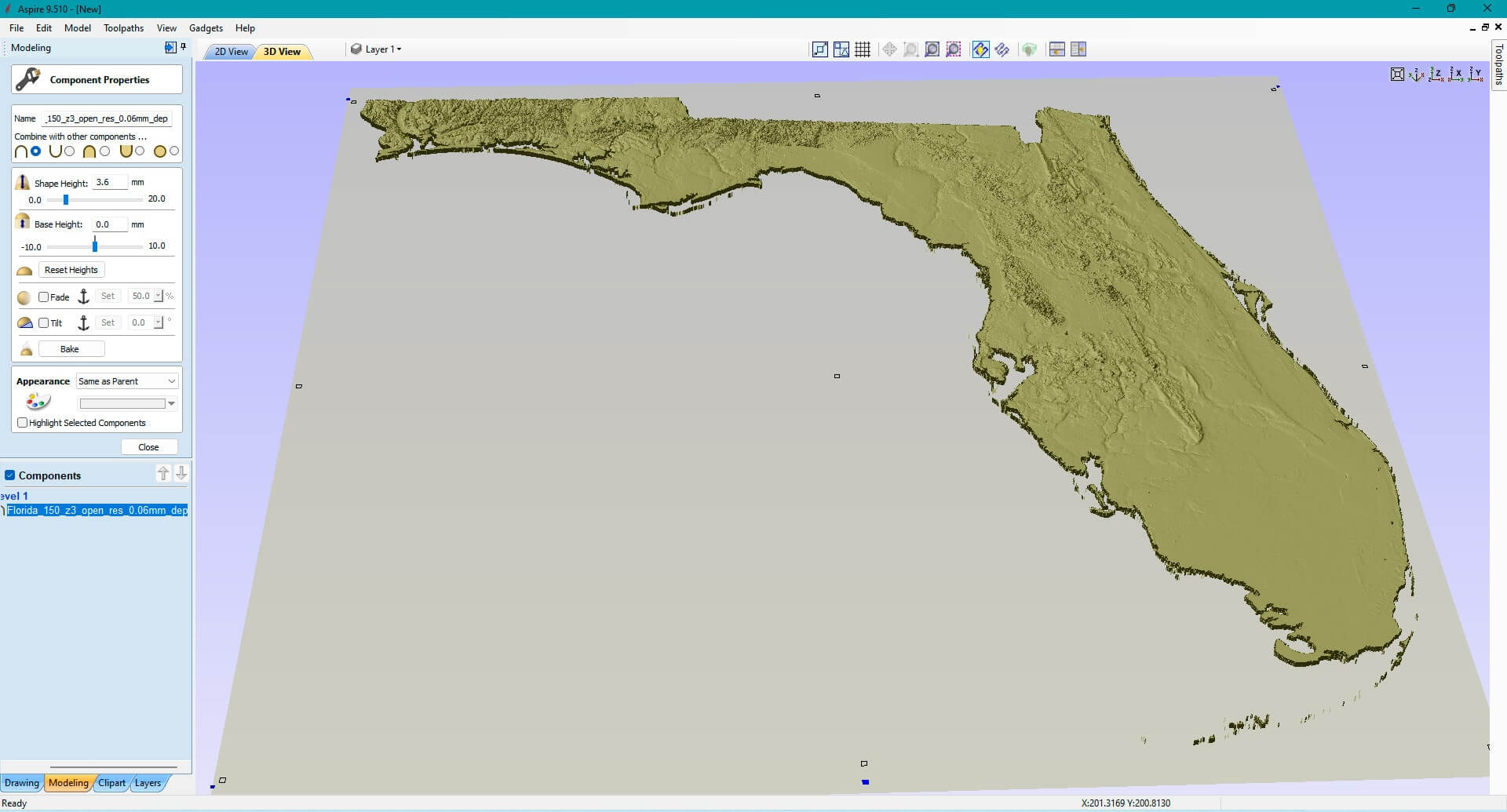Select the Merge Low combine mode radio
Viewport: 1507px width, 812px height.
point(140,151)
